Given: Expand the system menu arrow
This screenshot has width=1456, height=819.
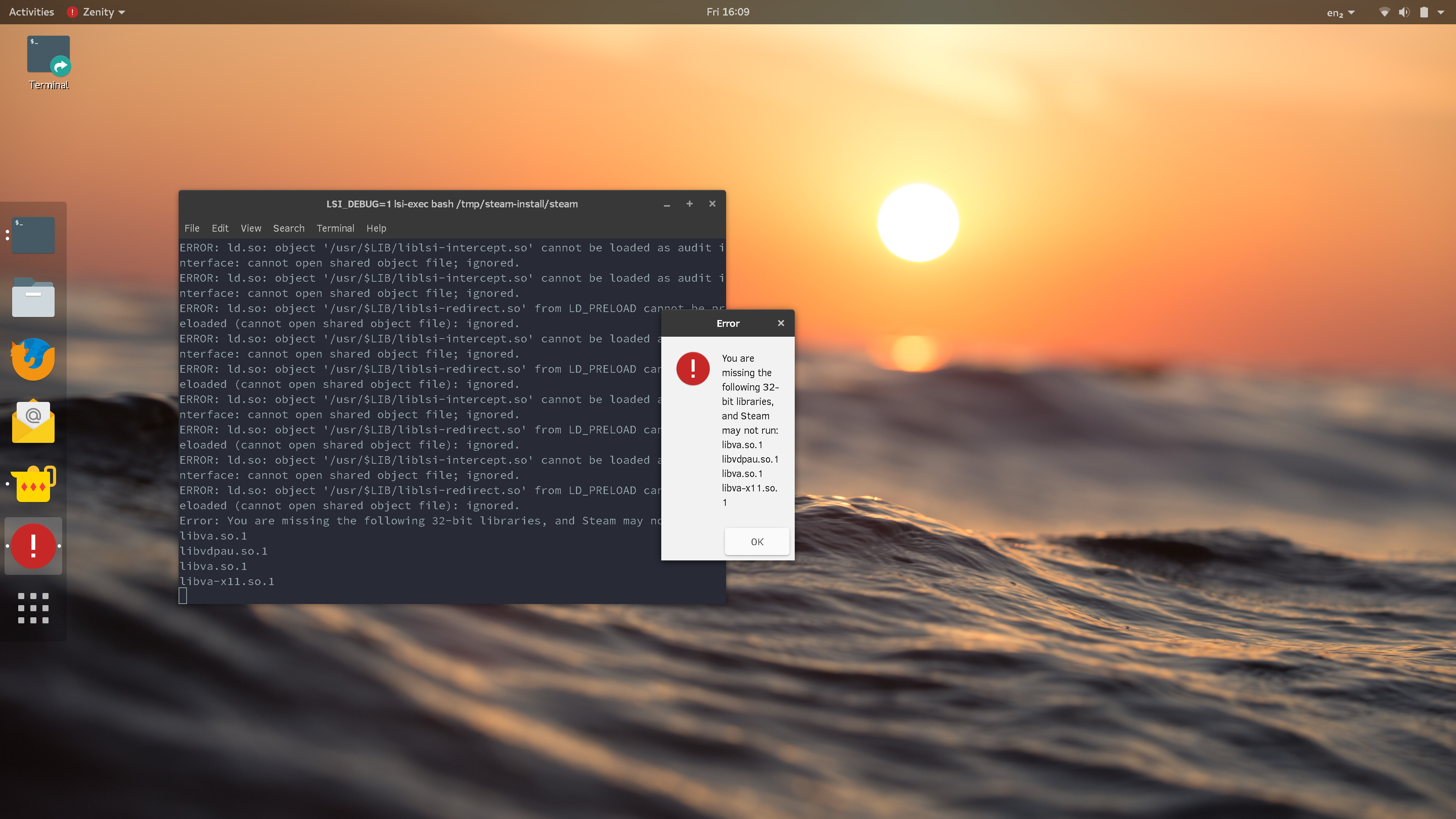Looking at the screenshot, I should pyautogui.click(x=1441, y=12).
